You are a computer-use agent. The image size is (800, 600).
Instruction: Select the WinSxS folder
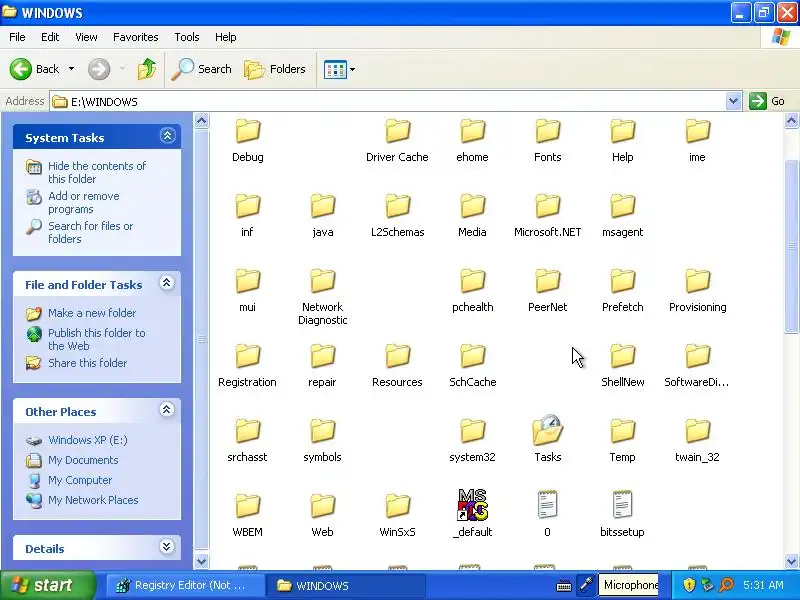click(397, 515)
